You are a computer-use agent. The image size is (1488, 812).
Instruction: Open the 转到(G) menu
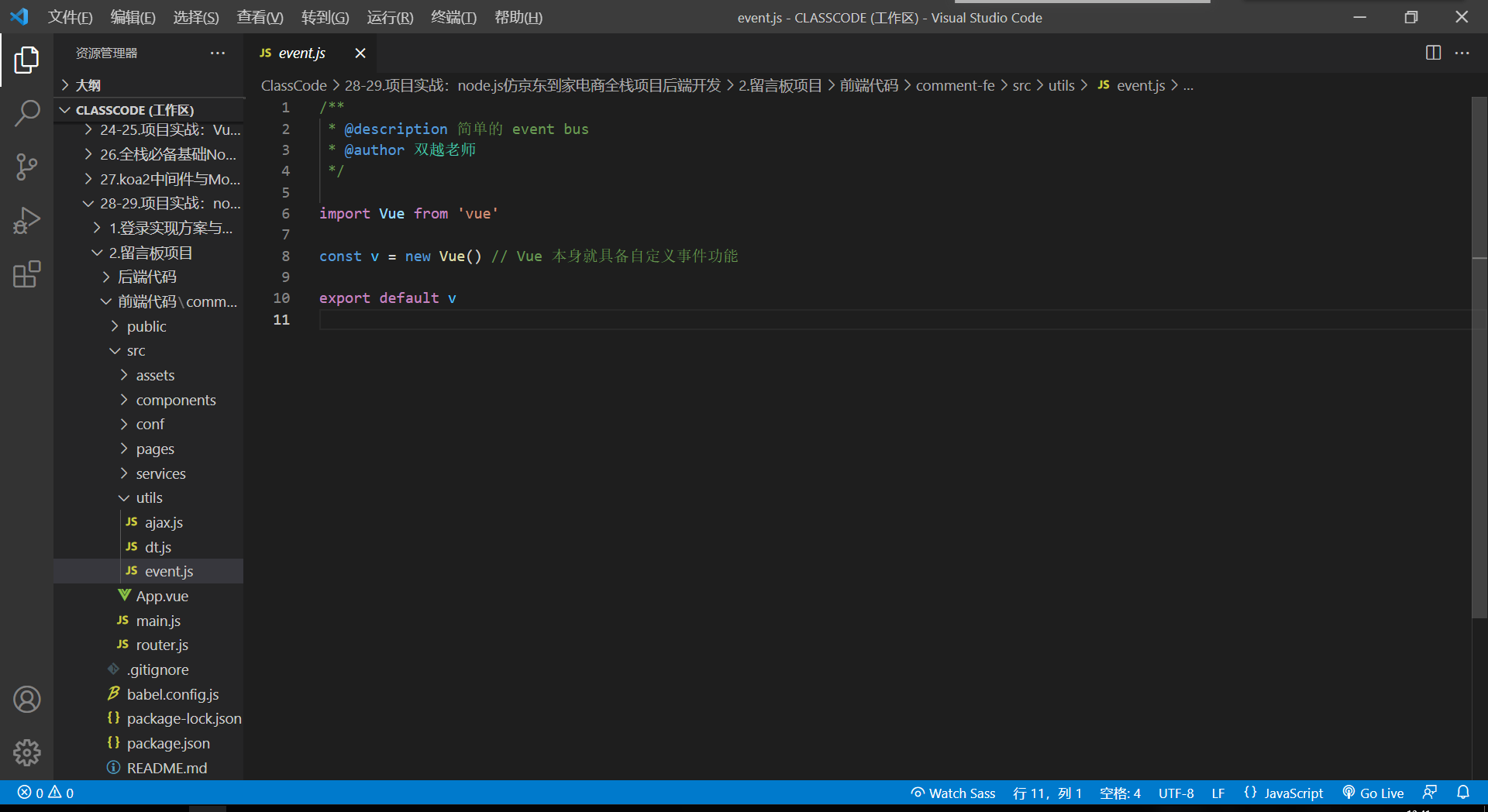[x=325, y=17]
